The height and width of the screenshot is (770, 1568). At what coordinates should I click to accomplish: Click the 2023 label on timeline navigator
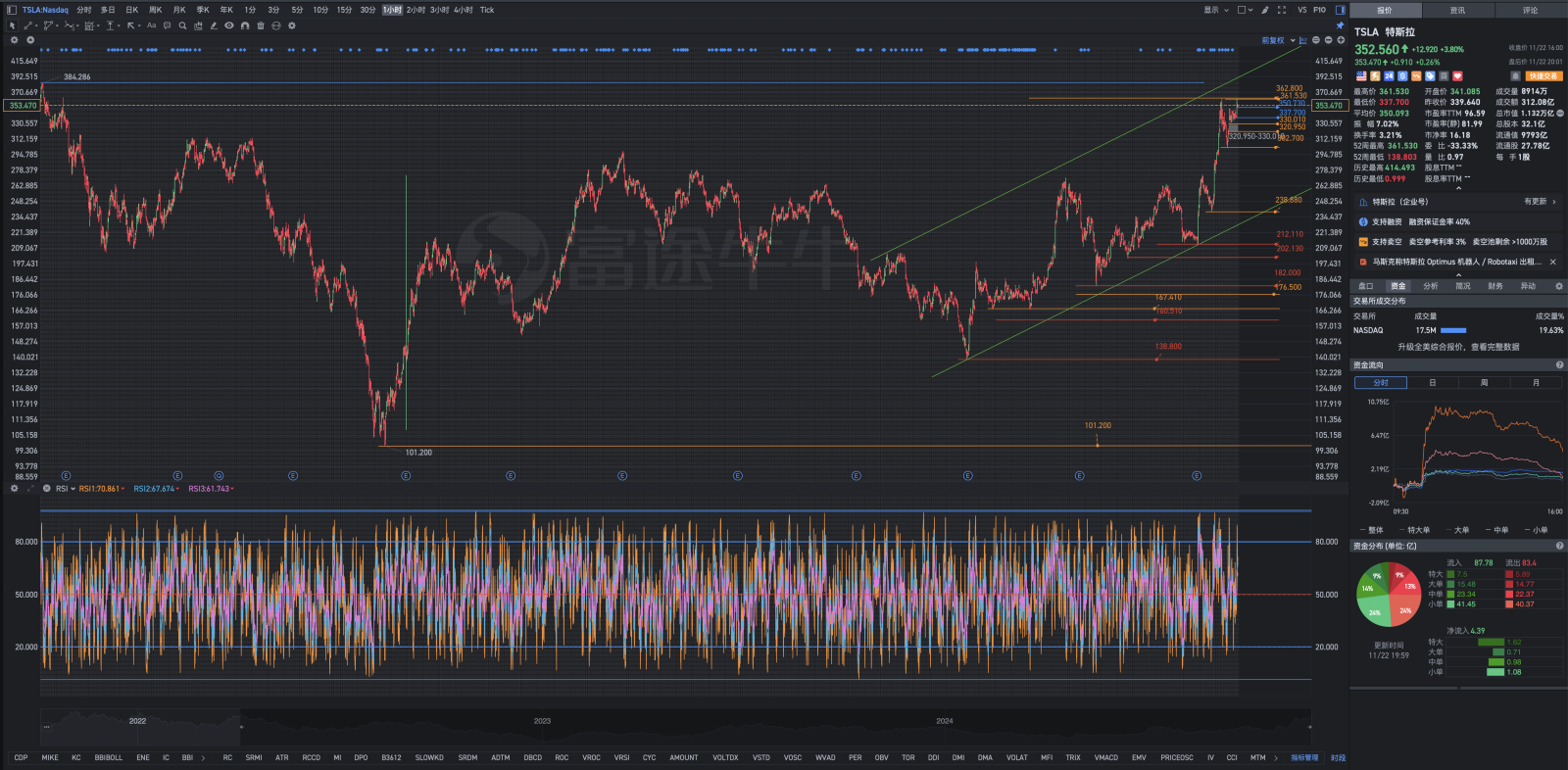(542, 721)
